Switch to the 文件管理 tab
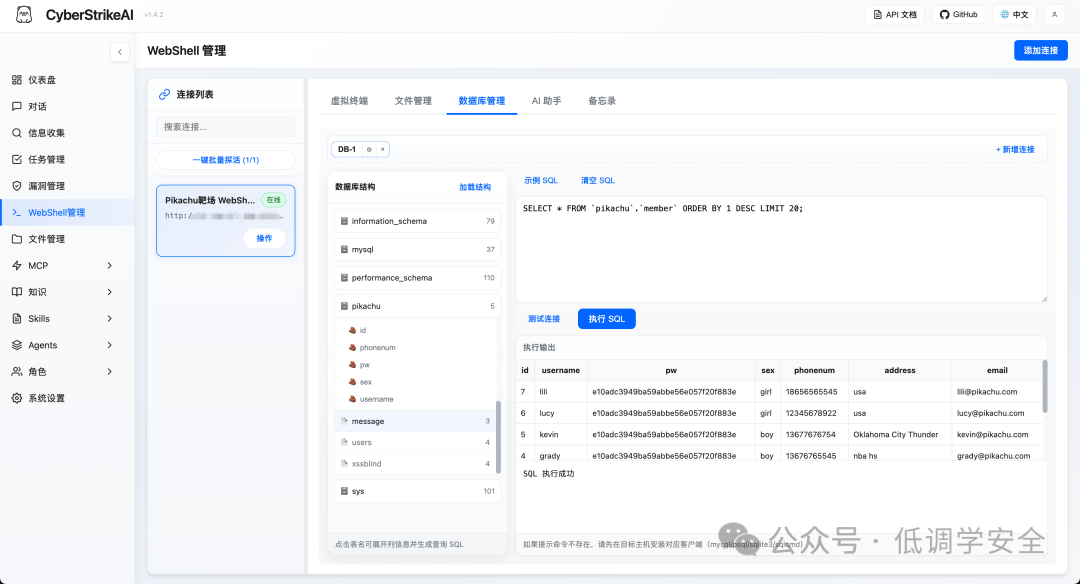 point(413,101)
